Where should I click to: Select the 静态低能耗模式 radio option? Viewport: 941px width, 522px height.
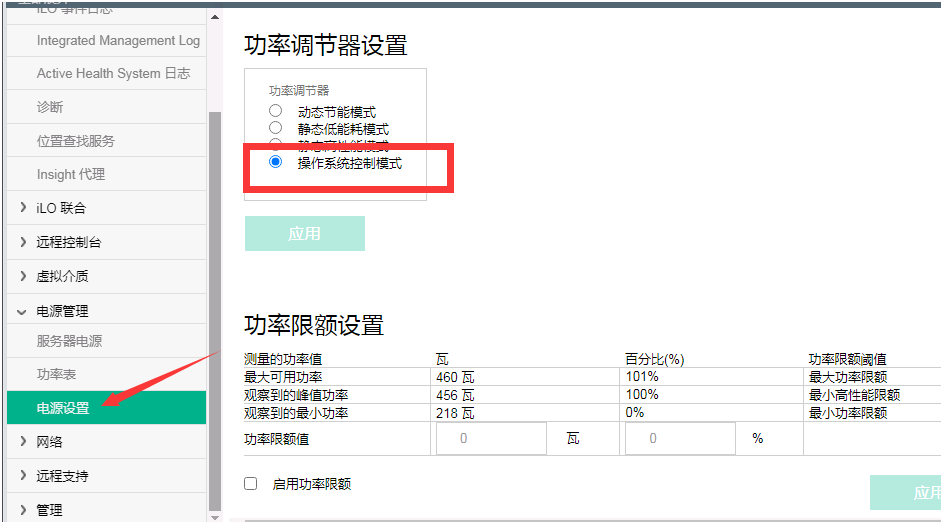click(x=276, y=128)
